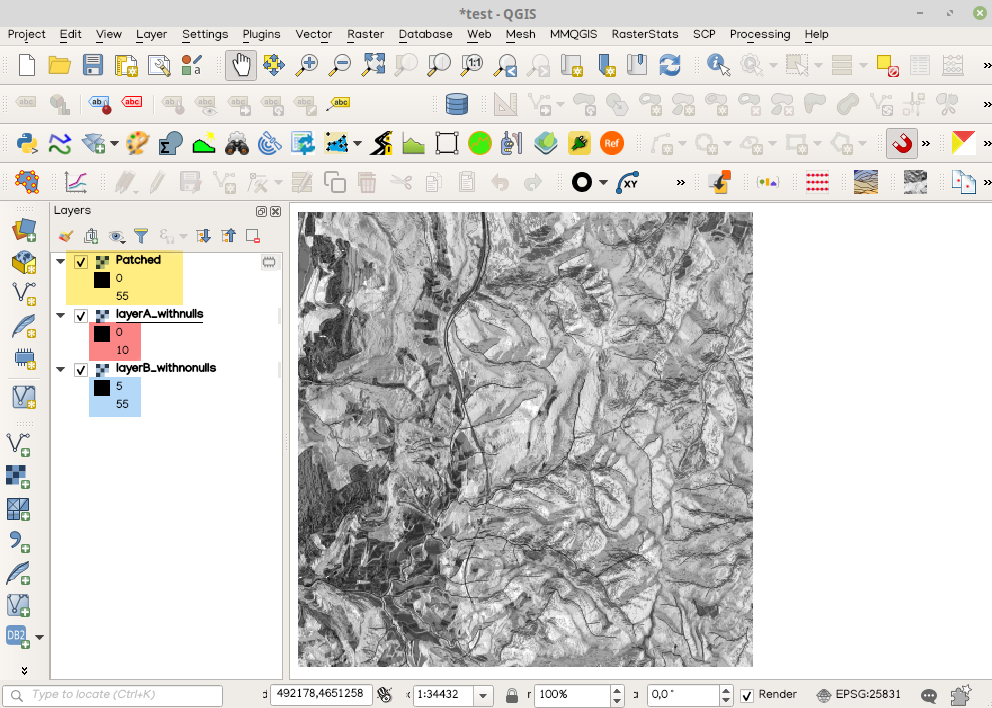992x708 pixels.
Task: Open the Layer menu
Action: [151, 34]
